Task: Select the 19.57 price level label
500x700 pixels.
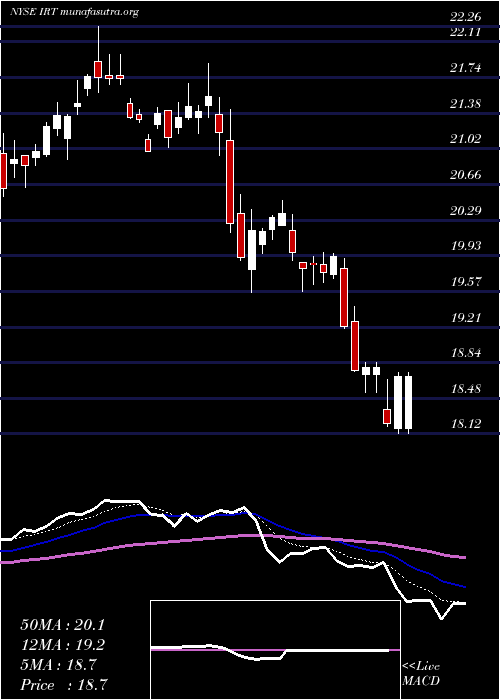Action: (465, 282)
